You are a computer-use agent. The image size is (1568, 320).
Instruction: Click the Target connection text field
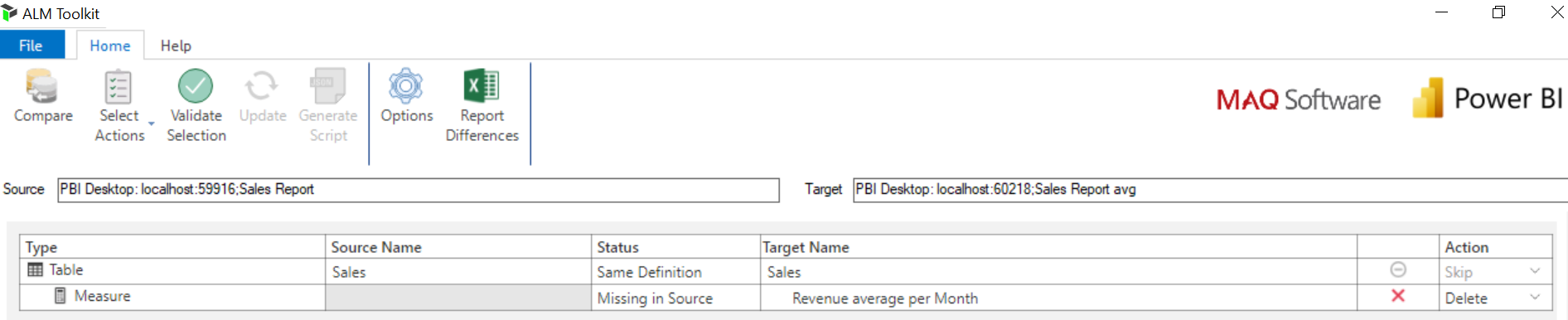1210,190
